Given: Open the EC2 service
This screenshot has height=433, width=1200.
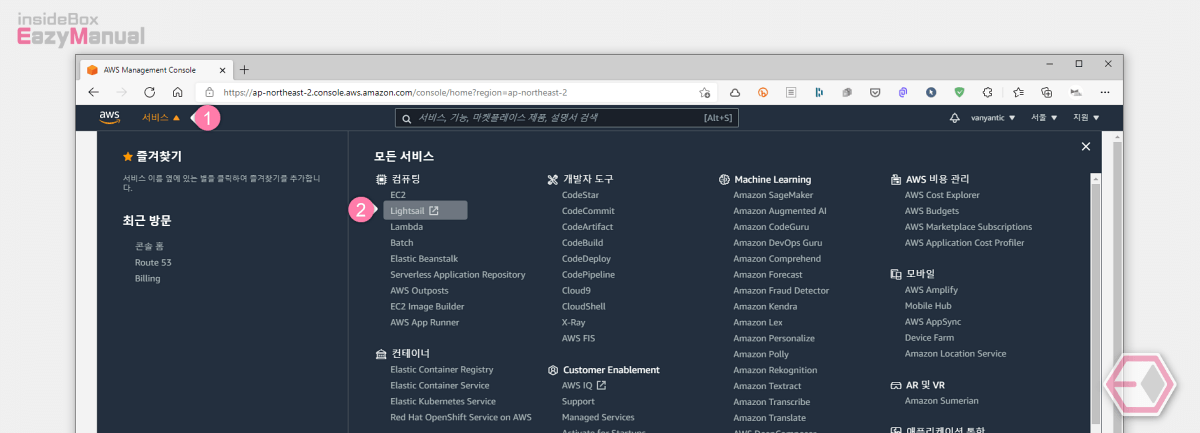Looking at the screenshot, I should [398, 195].
